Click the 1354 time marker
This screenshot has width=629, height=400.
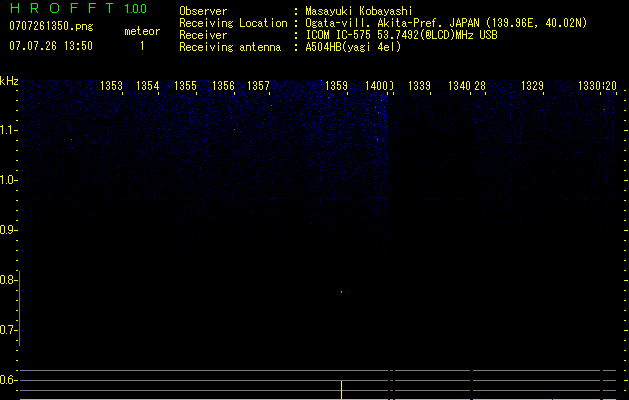pyautogui.click(x=148, y=86)
